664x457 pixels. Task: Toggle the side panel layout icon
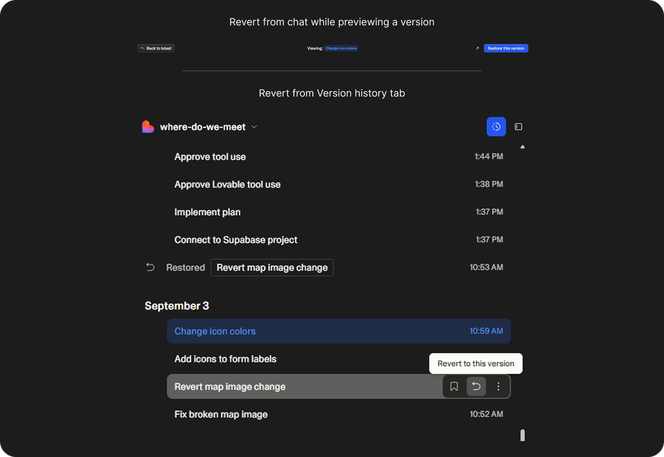pyautogui.click(x=518, y=127)
